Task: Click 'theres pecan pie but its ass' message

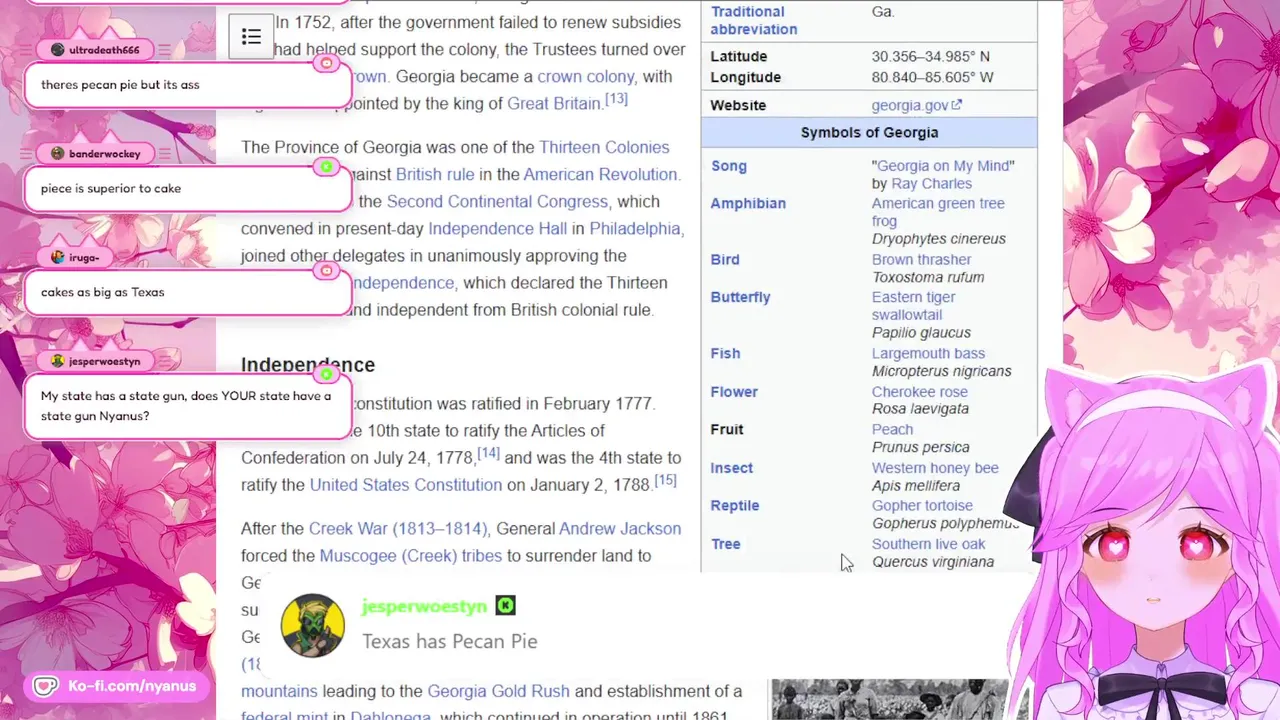Action: coord(187,84)
